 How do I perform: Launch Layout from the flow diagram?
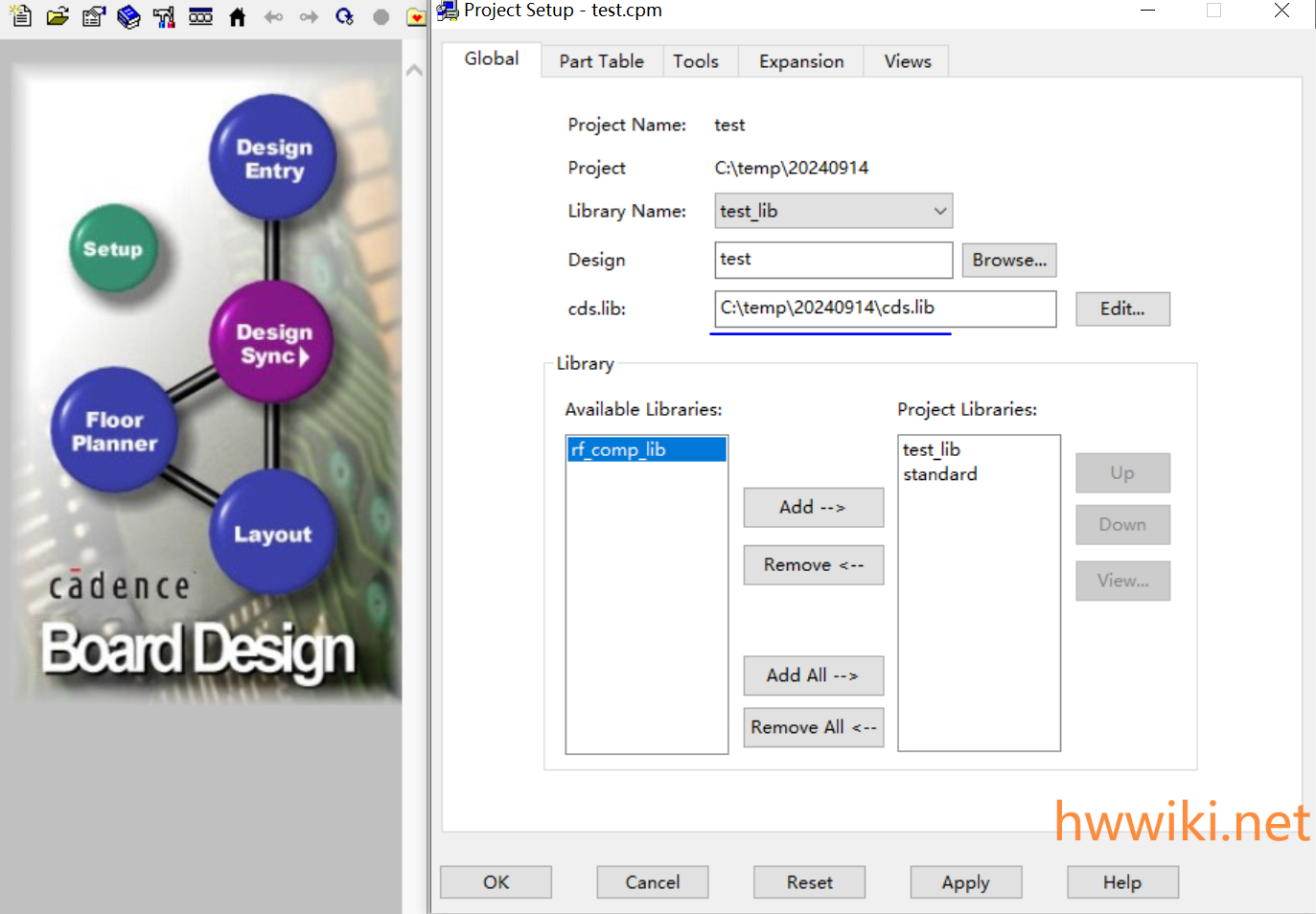point(273,534)
